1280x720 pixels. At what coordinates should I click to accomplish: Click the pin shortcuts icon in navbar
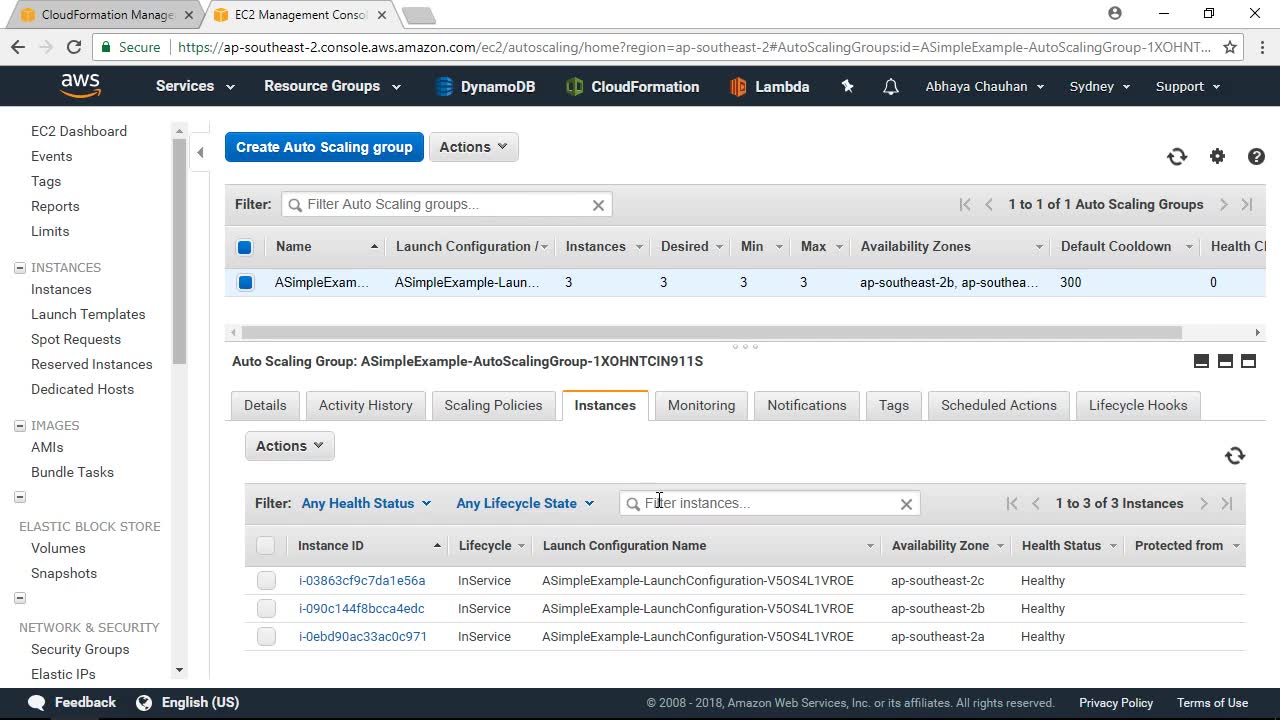[847, 87]
